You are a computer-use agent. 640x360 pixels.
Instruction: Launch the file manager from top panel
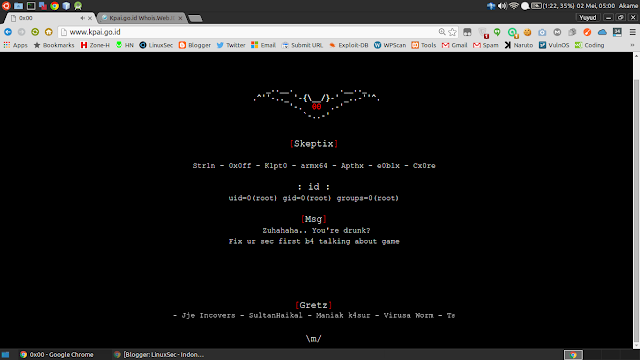click(x=18, y=6)
